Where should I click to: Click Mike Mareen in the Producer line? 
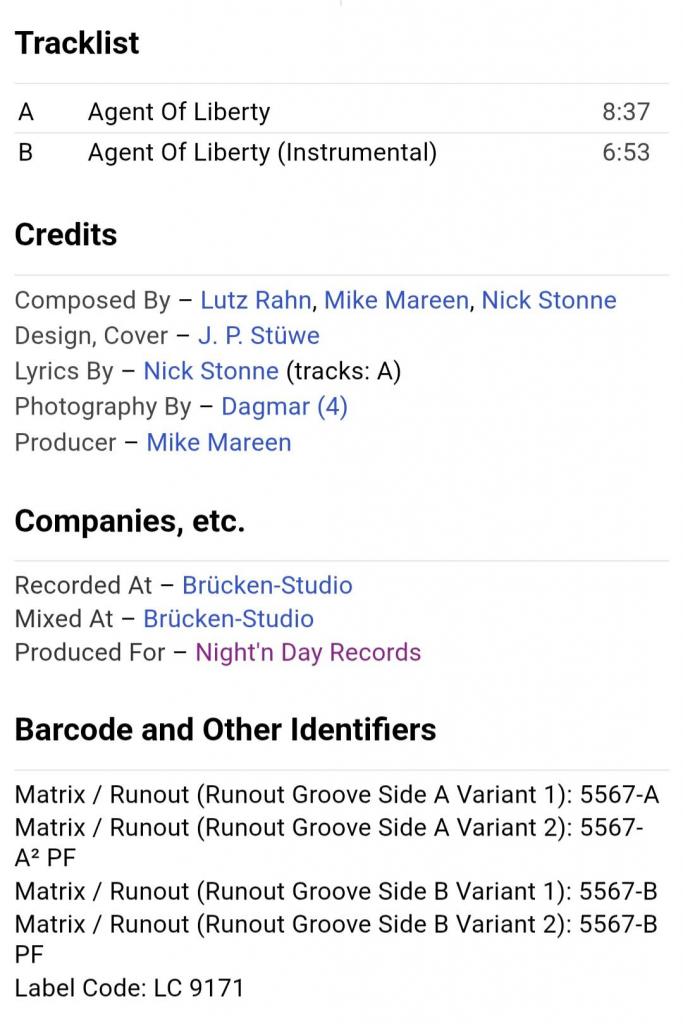click(219, 442)
